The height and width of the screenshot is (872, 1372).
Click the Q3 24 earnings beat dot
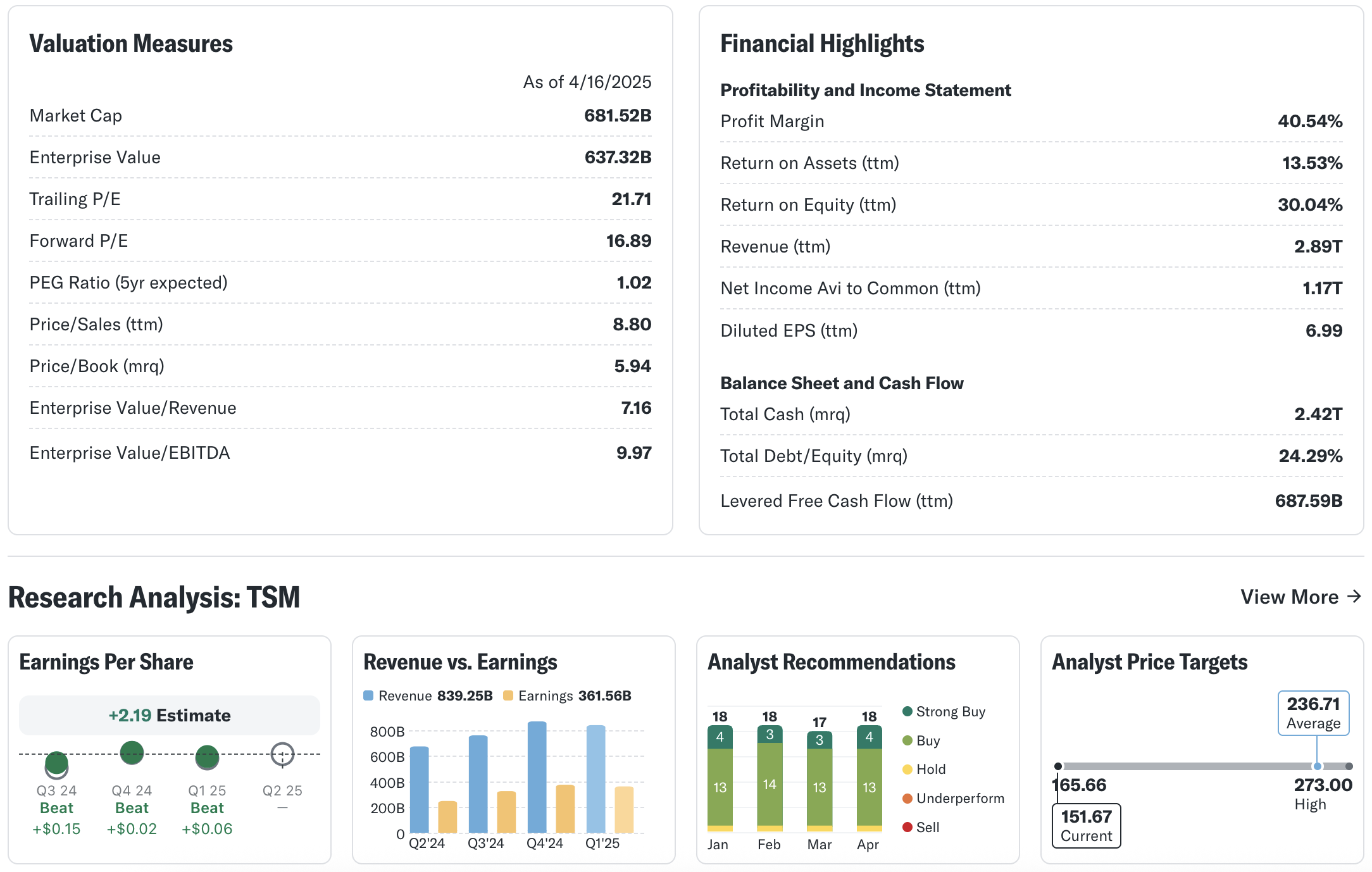(x=56, y=764)
